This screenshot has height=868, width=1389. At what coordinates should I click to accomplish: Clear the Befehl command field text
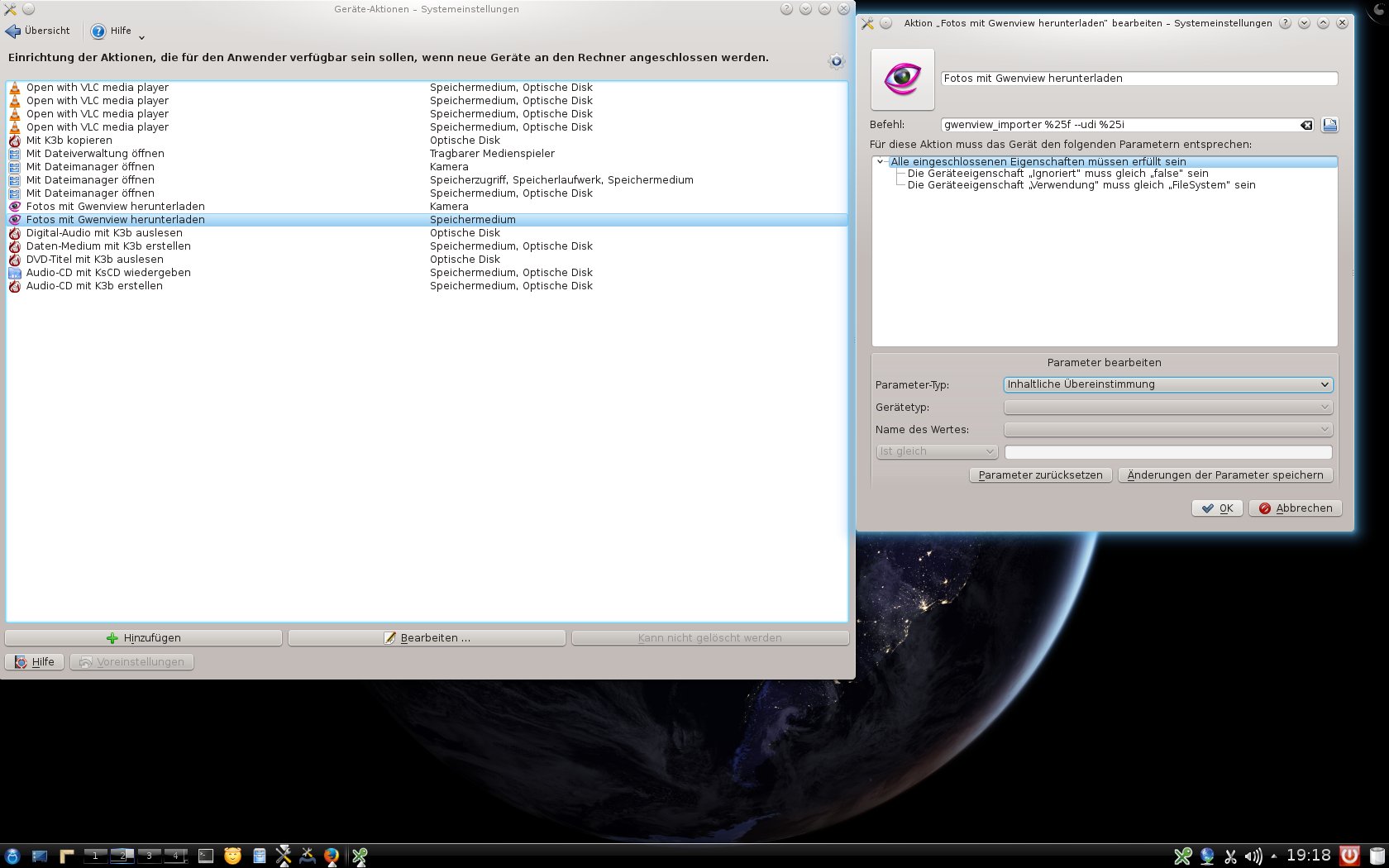click(1305, 126)
